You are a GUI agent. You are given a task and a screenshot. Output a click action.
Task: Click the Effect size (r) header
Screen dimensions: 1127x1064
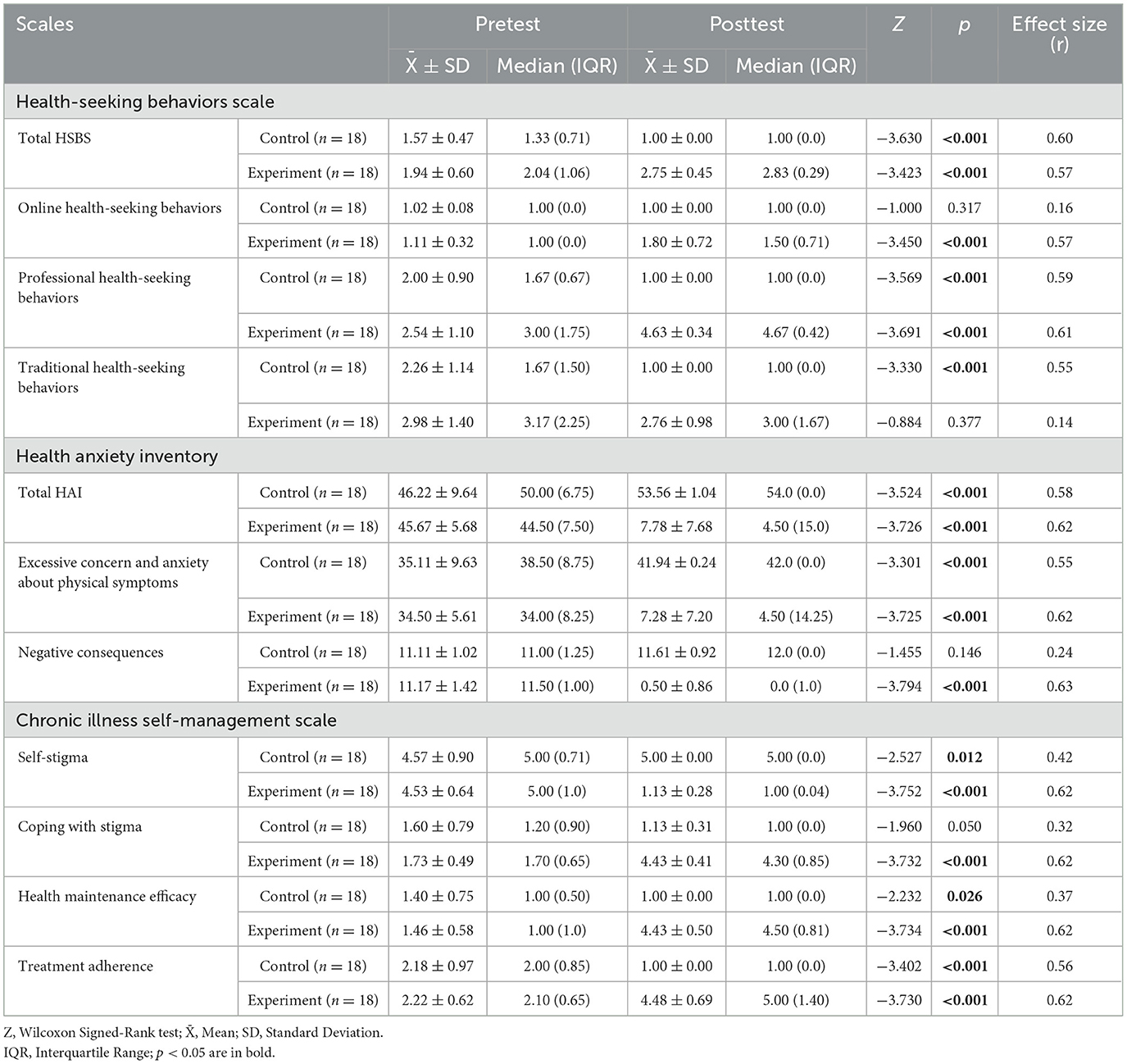click(x=1060, y=34)
